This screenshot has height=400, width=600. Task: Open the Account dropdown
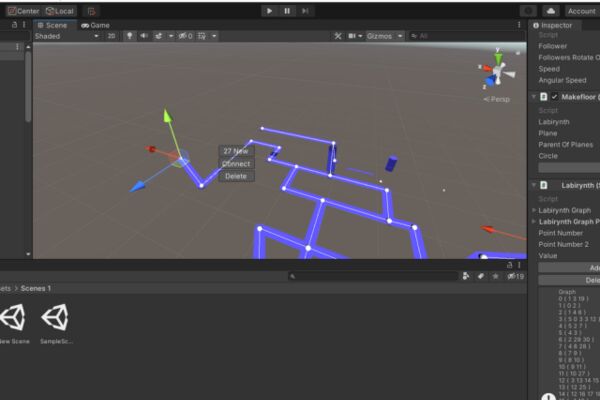(x=581, y=11)
